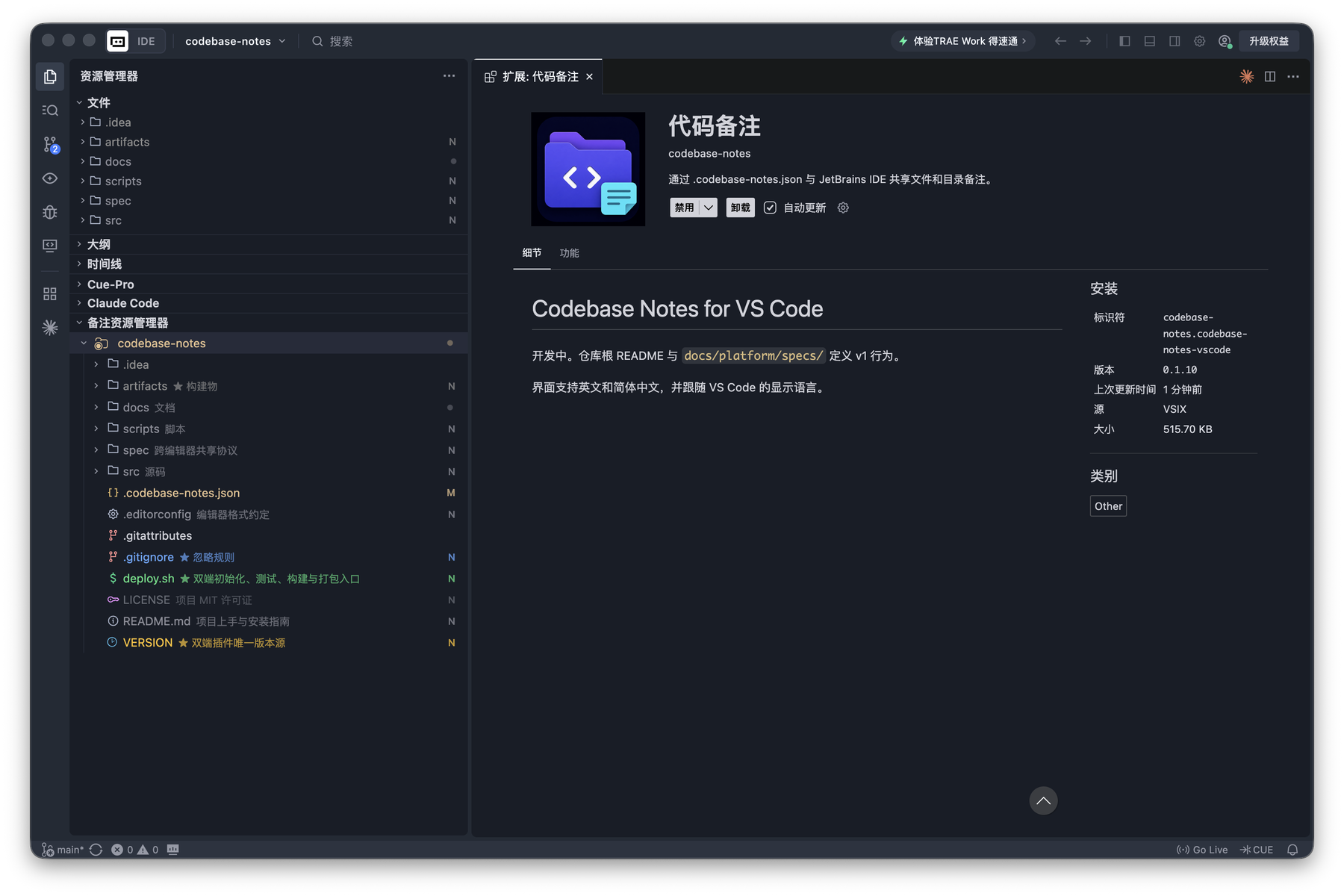
Task: Click the extension settings gear next to 自动更新
Action: (x=843, y=208)
